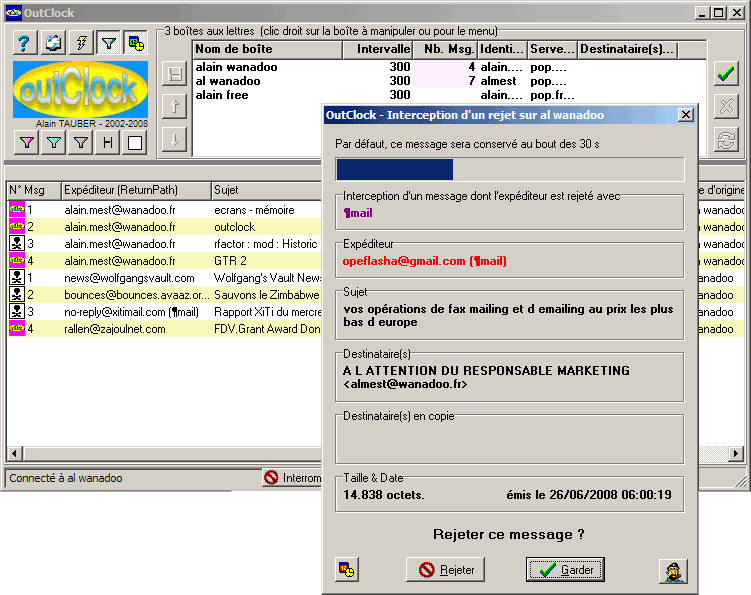Select the orange funnel filter icon

click(81, 143)
